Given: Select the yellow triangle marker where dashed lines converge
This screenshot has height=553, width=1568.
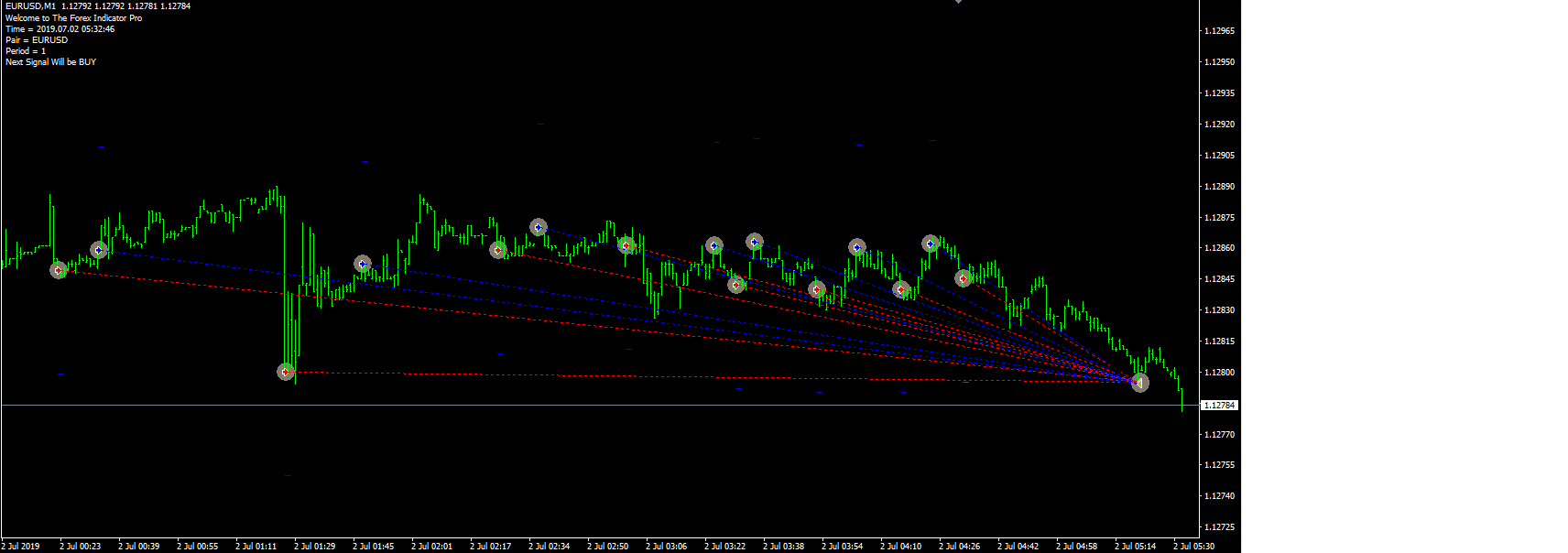Looking at the screenshot, I should click(1139, 383).
